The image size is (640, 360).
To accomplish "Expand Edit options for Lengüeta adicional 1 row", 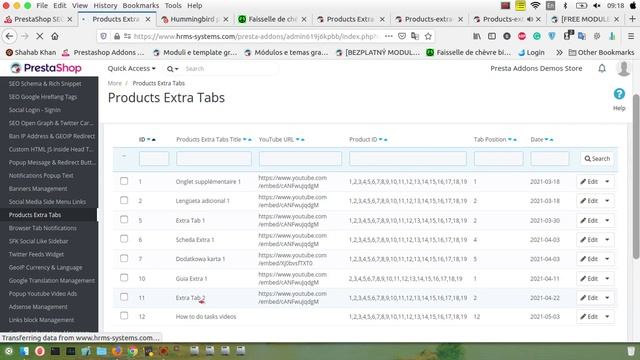I will [x=607, y=201].
